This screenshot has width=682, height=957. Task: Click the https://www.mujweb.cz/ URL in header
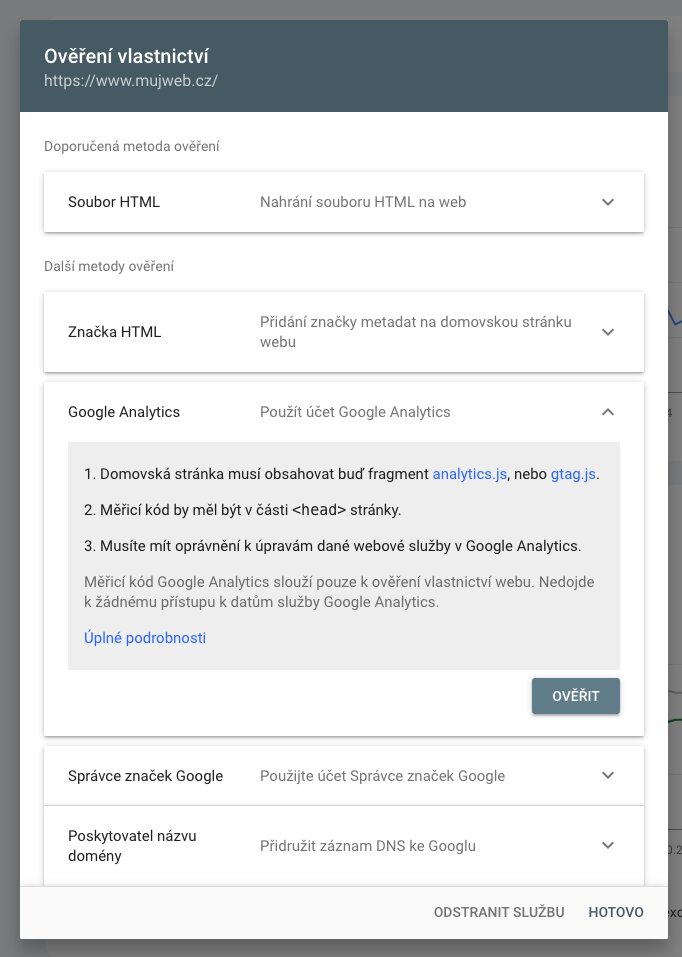pos(130,79)
